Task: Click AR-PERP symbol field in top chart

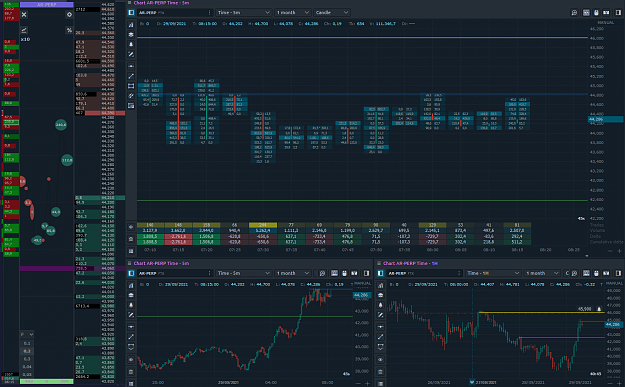Action: (x=175, y=13)
